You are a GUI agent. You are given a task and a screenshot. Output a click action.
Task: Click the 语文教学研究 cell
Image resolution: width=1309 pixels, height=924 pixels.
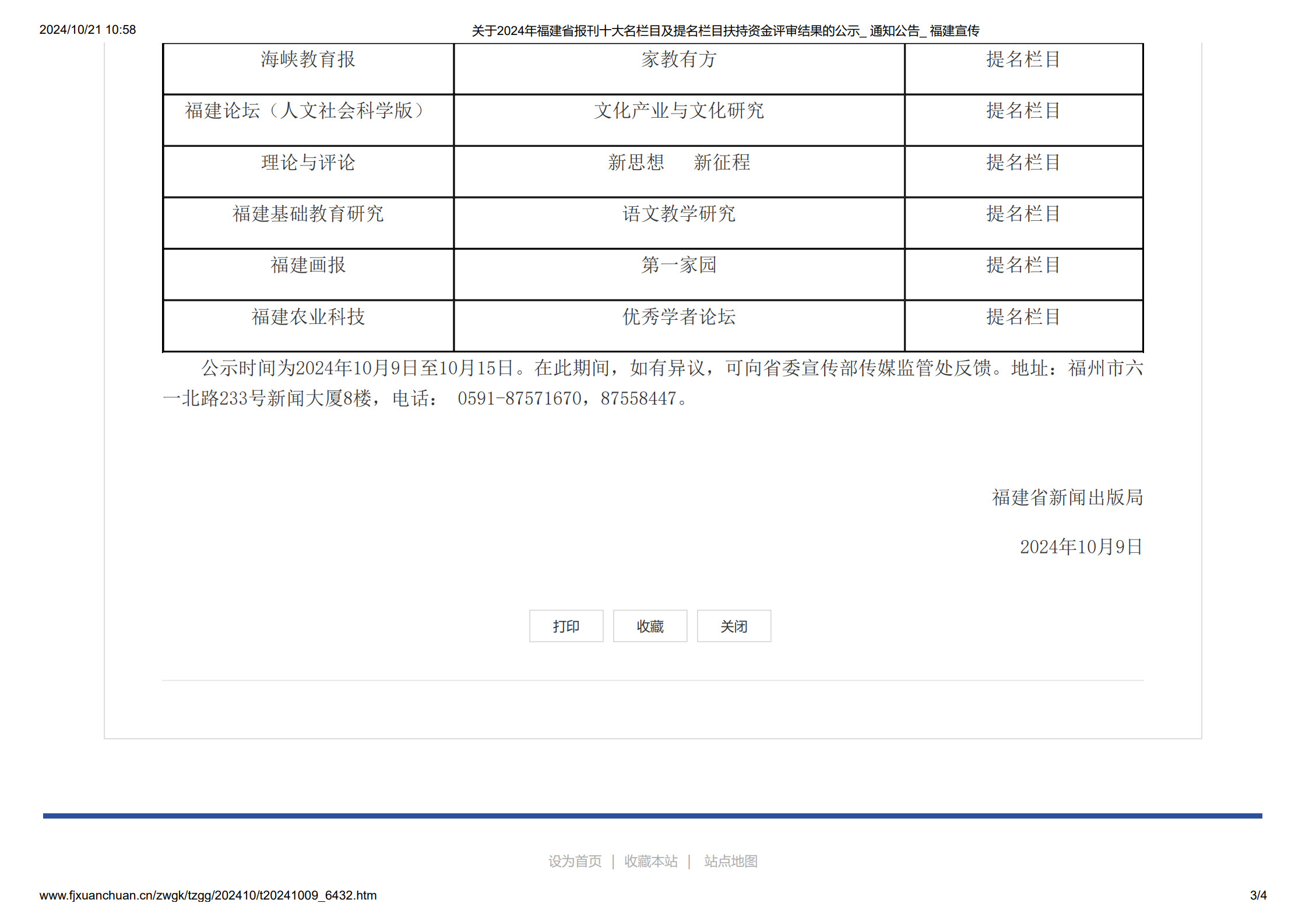coord(678,214)
